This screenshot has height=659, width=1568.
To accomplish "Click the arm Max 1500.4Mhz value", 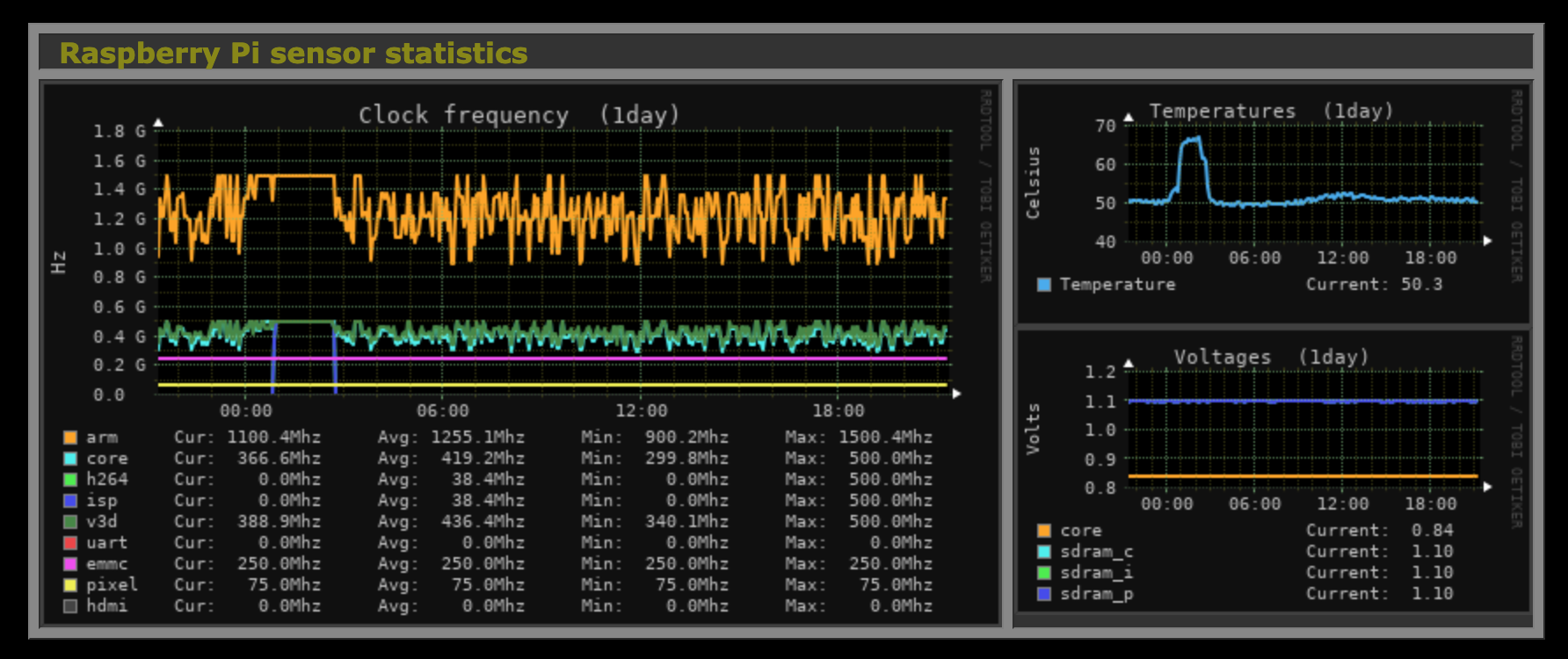I will pos(885,438).
